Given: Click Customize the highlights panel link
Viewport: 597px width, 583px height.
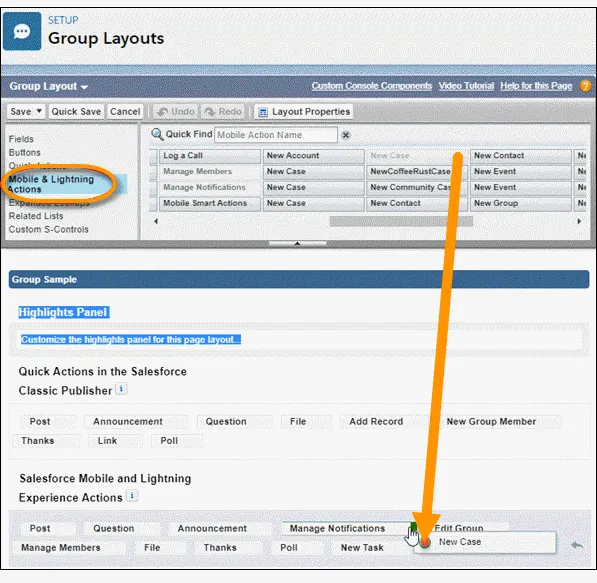Looking at the screenshot, I should click(131, 339).
